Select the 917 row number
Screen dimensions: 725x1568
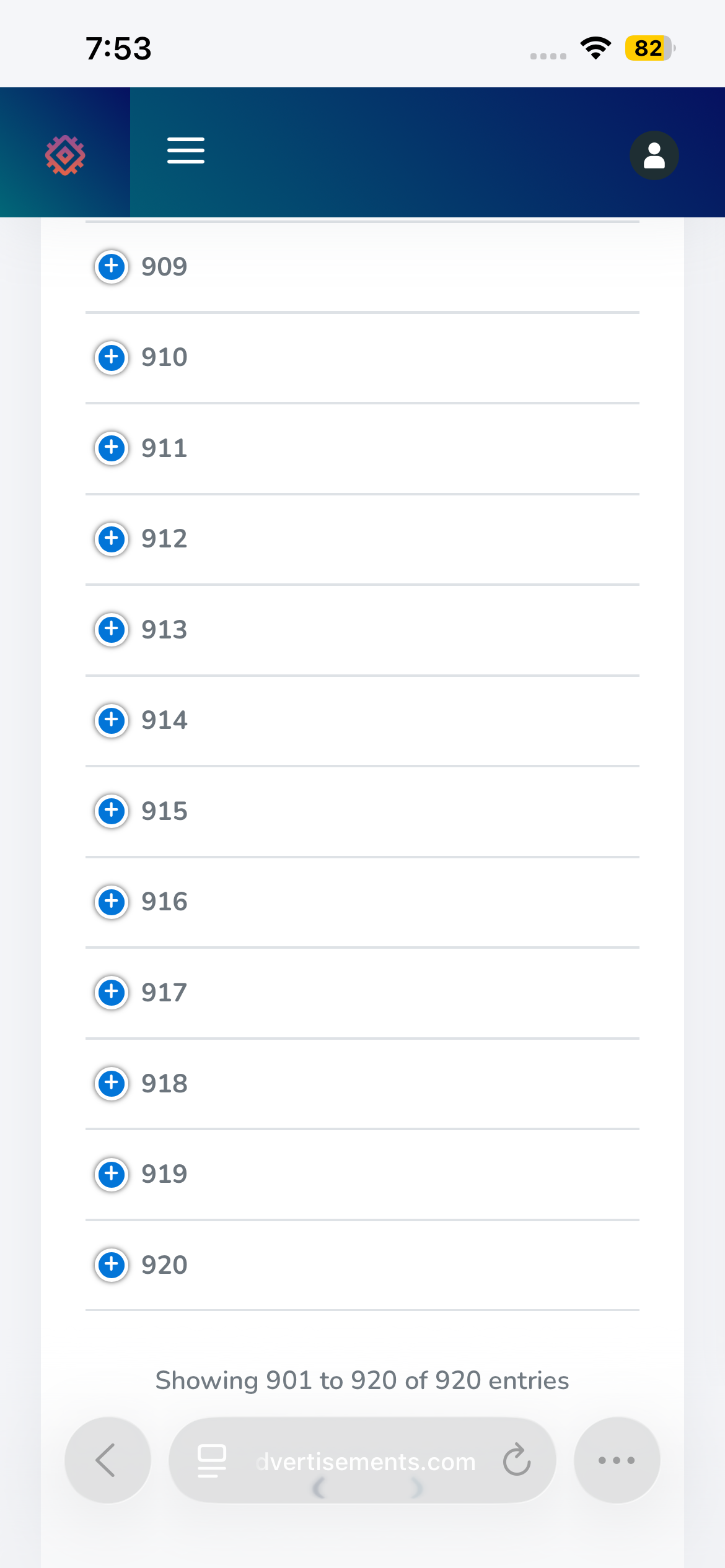(164, 992)
